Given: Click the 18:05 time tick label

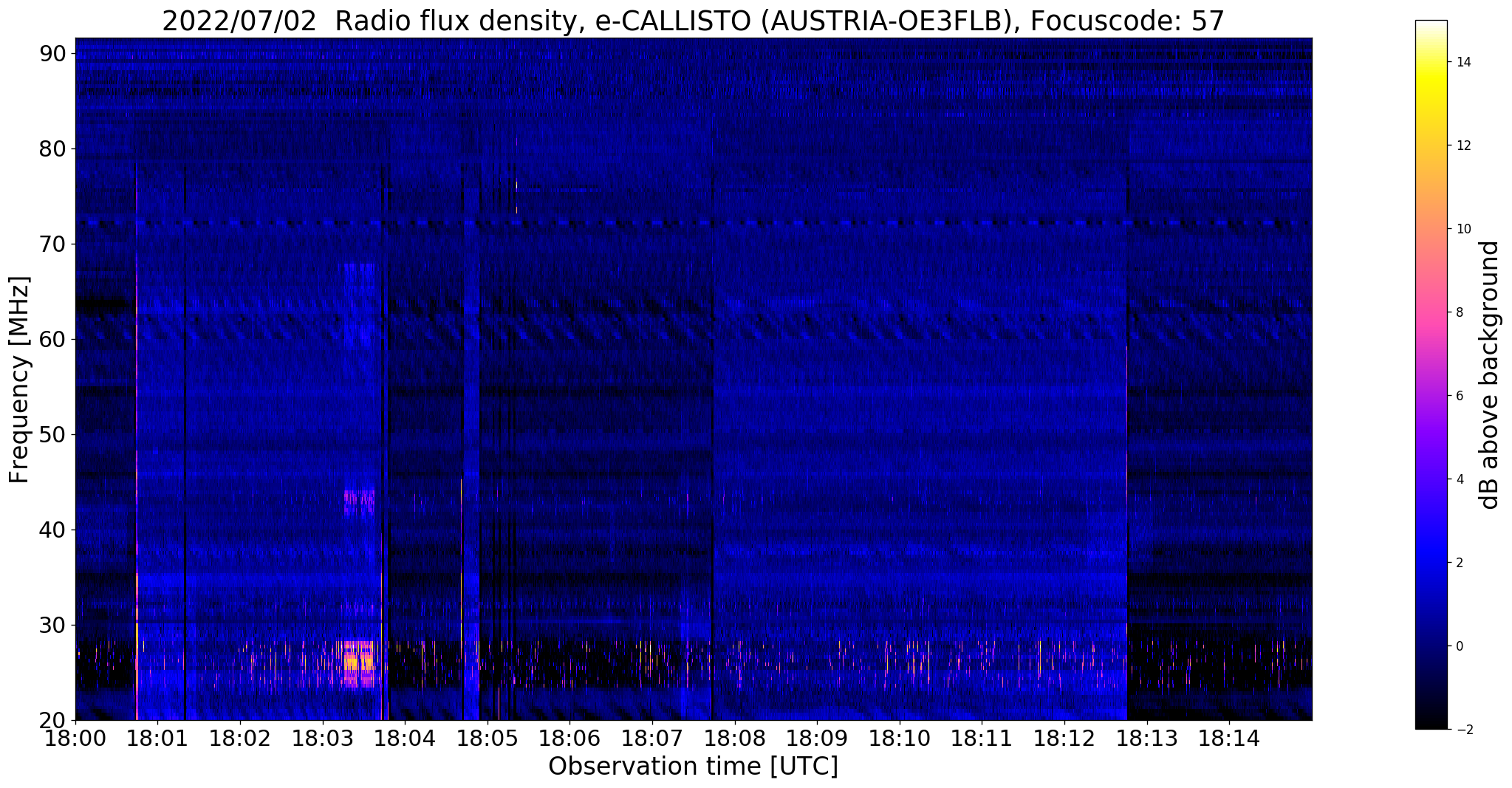Looking at the screenshot, I should 488,739.
